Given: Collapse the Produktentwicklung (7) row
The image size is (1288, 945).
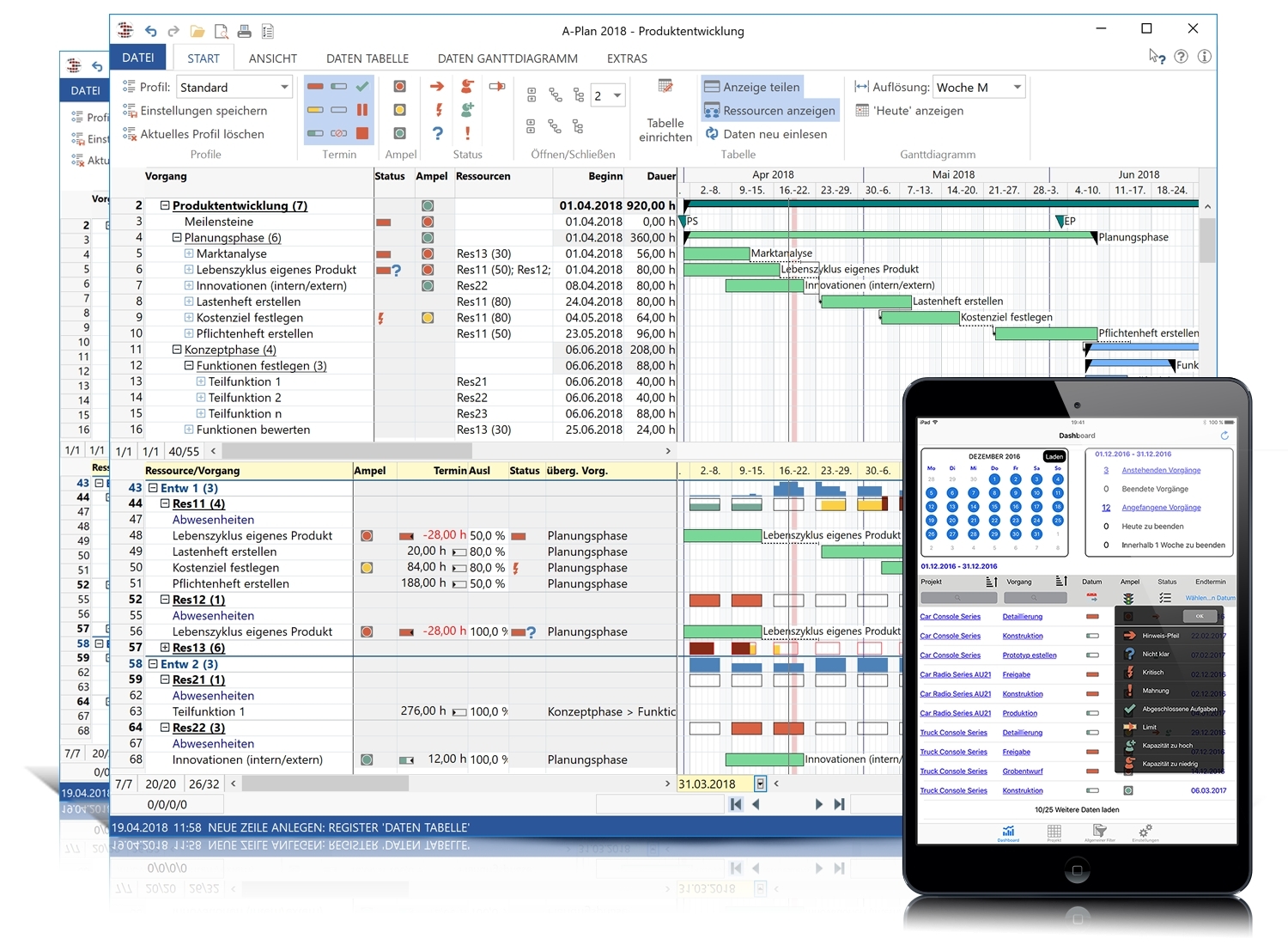Looking at the screenshot, I should point(165,205).
